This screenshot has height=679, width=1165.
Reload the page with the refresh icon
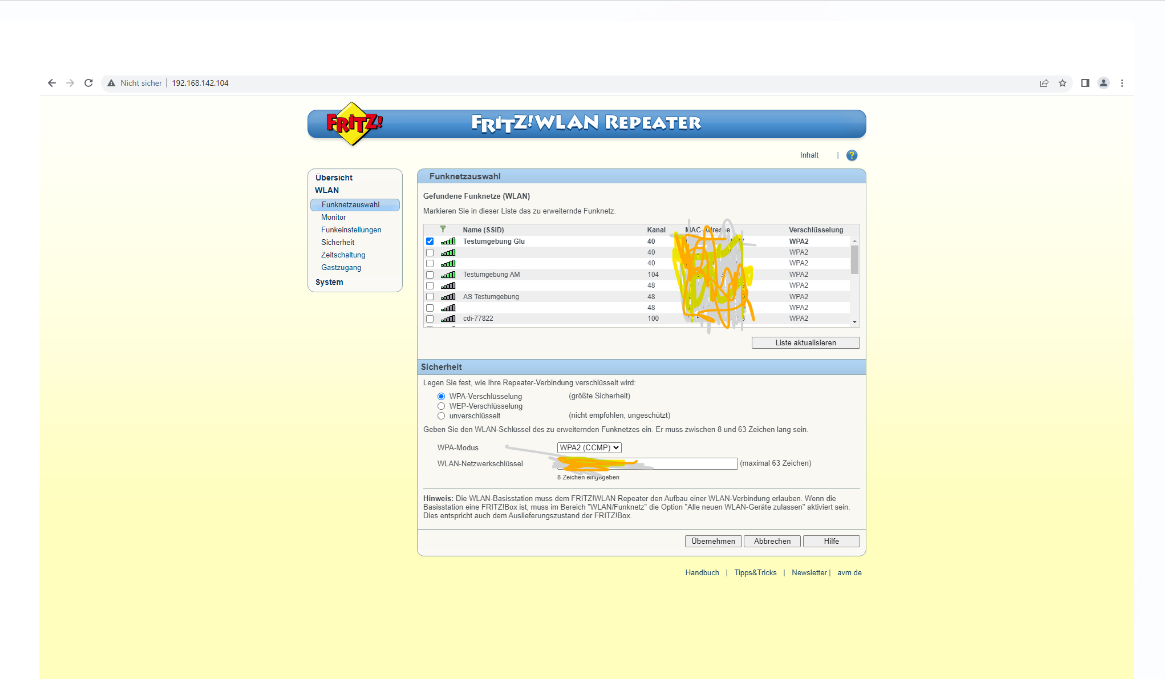pos(88,83)
